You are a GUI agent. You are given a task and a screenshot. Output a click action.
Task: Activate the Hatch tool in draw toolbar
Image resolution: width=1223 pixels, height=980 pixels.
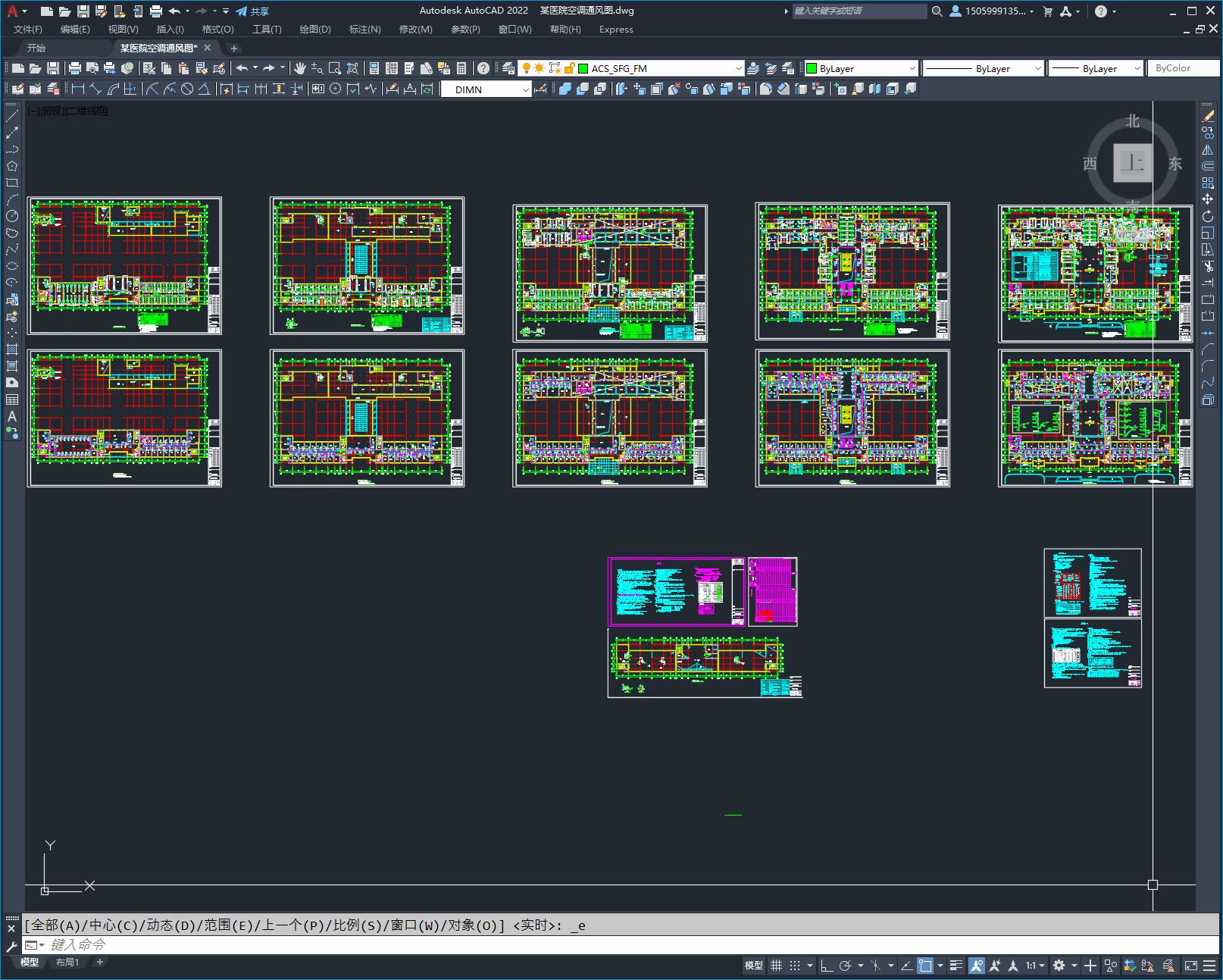[x=12, y=349]
